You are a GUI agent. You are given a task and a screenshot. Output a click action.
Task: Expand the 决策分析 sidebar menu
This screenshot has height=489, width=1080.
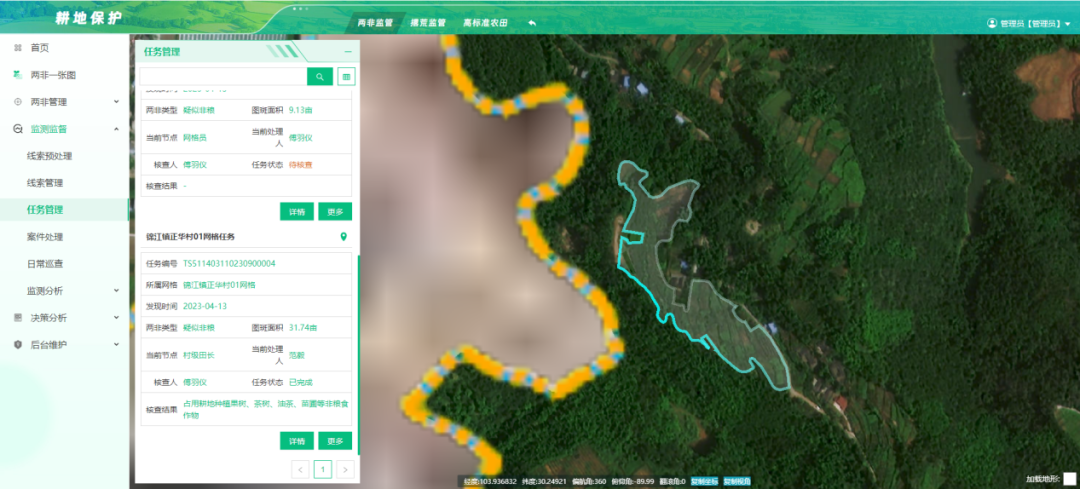click(116, 318)
